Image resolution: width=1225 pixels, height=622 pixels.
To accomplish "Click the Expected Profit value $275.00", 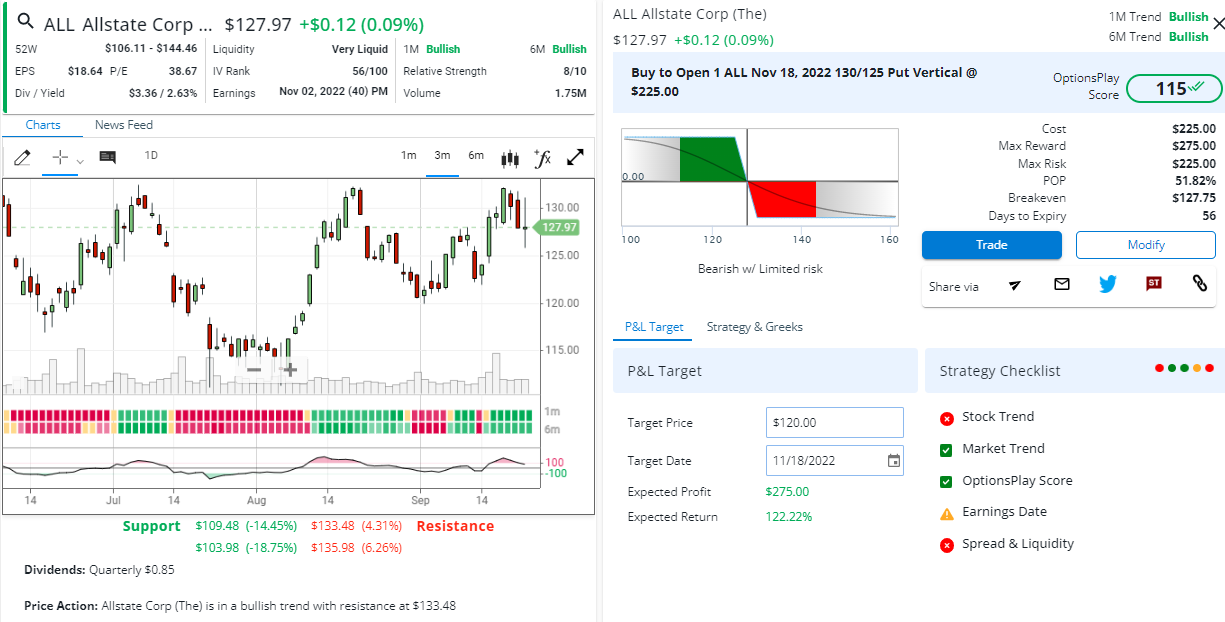I will [x=787, y=491].
